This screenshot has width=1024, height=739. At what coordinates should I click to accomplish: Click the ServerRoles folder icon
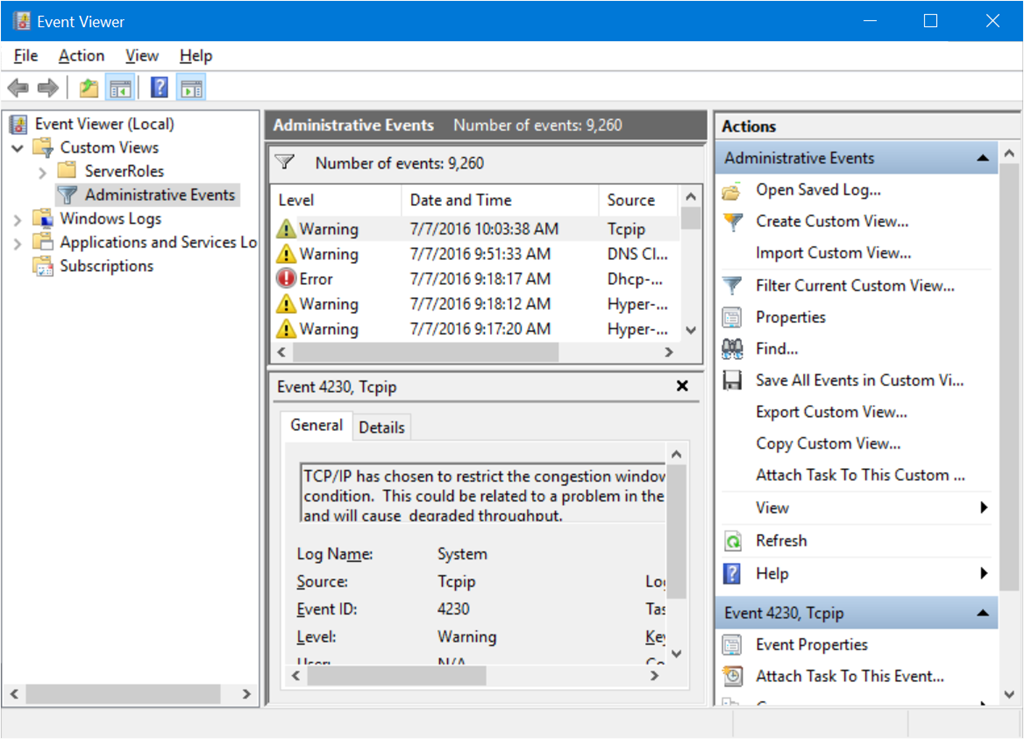click(x=67, y=171)
